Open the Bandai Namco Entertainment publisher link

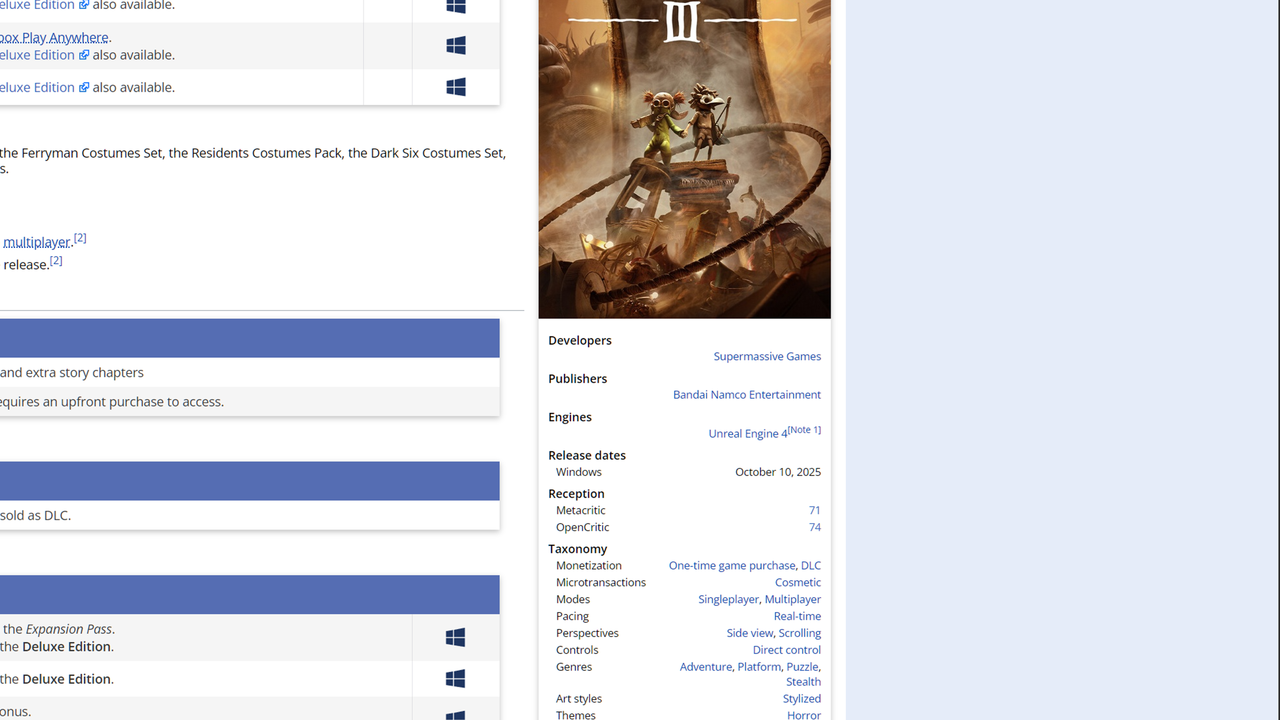point(747,395)
